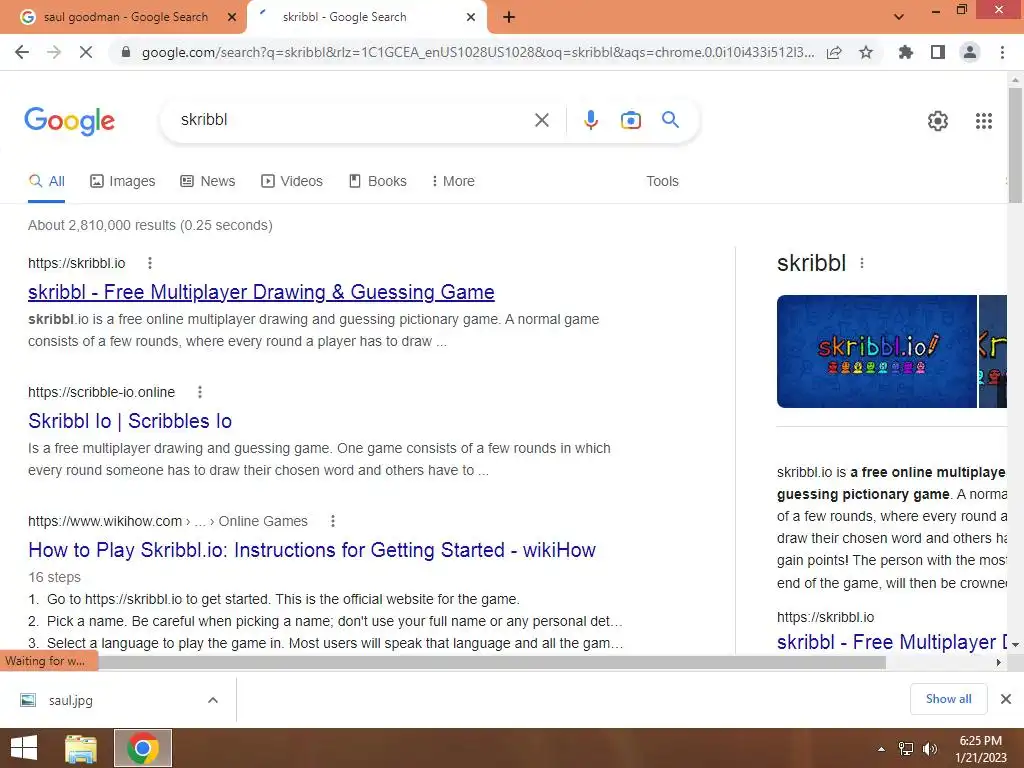Open options for skribbl.io result
This screenshot has height=768, width=1024.
pyautogui.click(x=150, y=263)
